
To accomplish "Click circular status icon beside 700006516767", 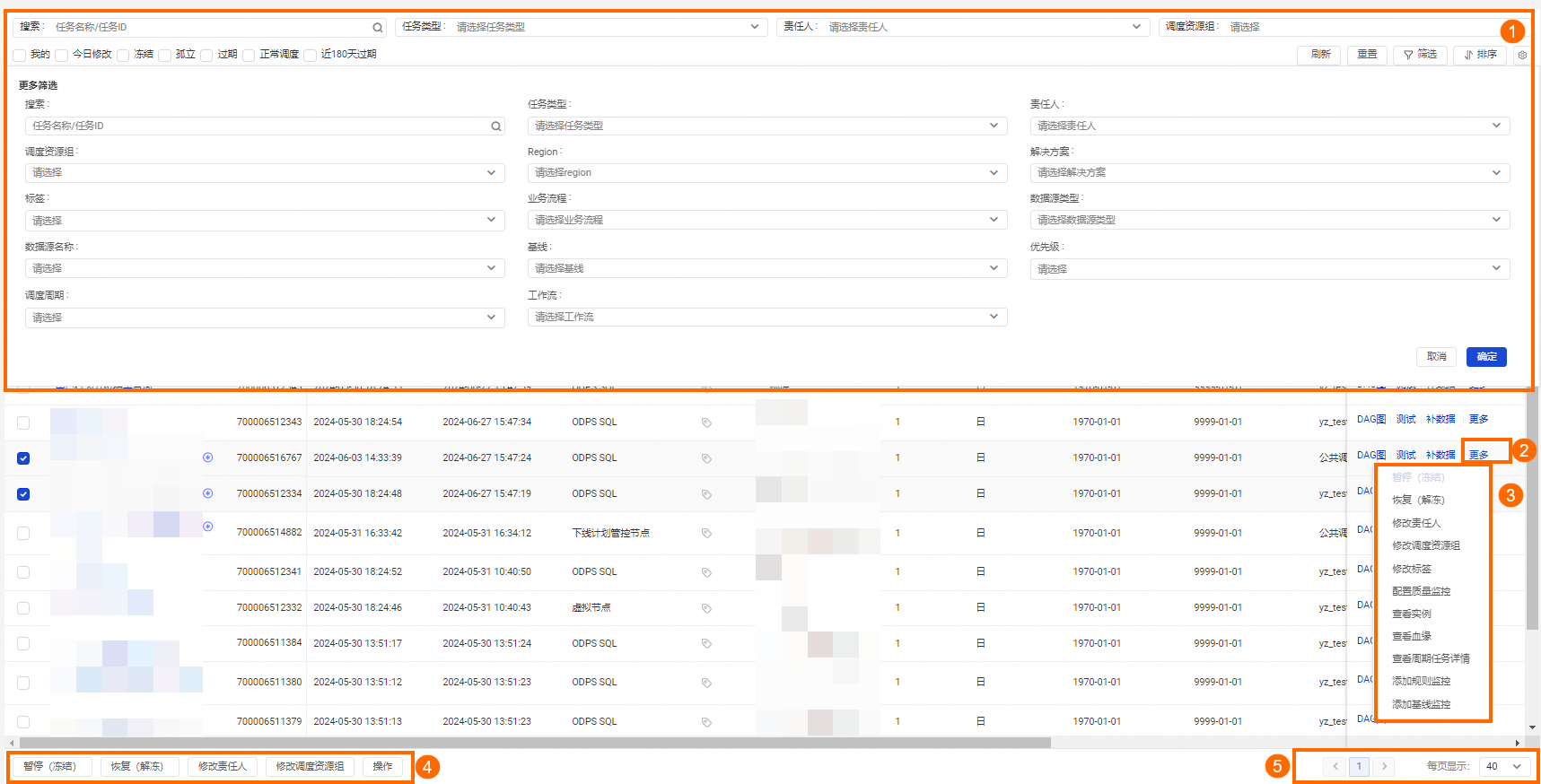I will click(207, 457).
